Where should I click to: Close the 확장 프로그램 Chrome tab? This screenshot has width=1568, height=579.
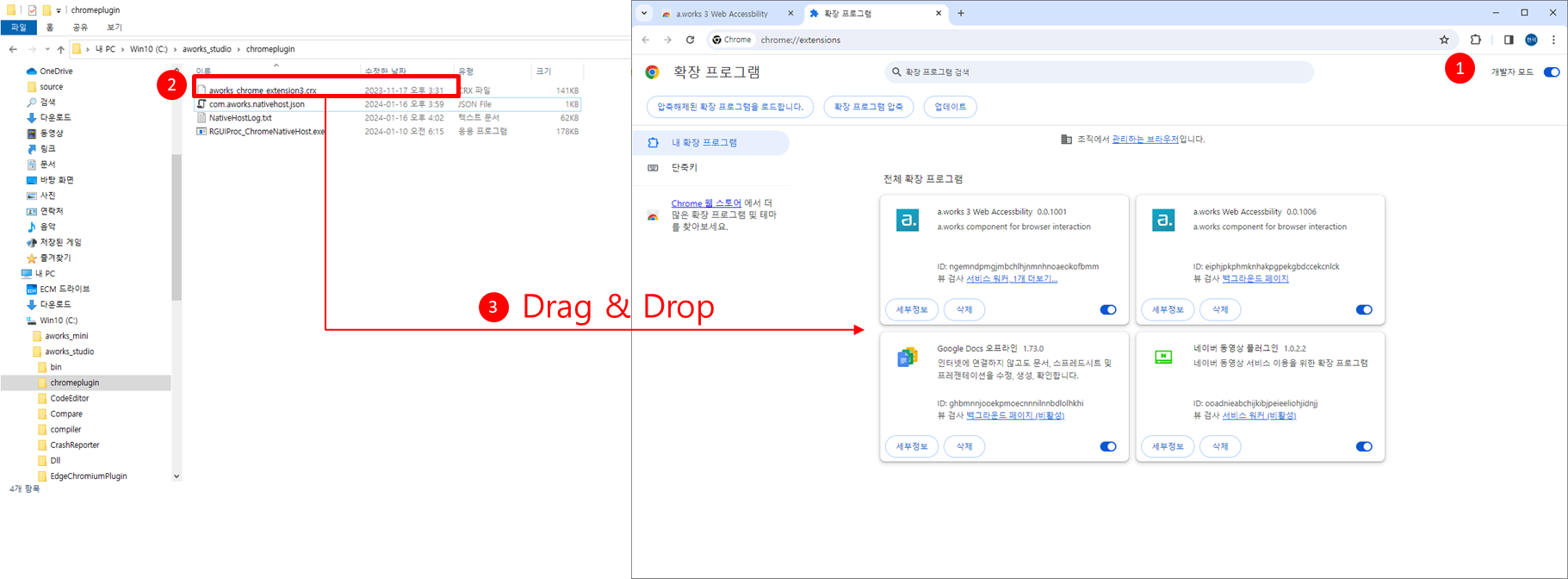(x=939, y=14)
